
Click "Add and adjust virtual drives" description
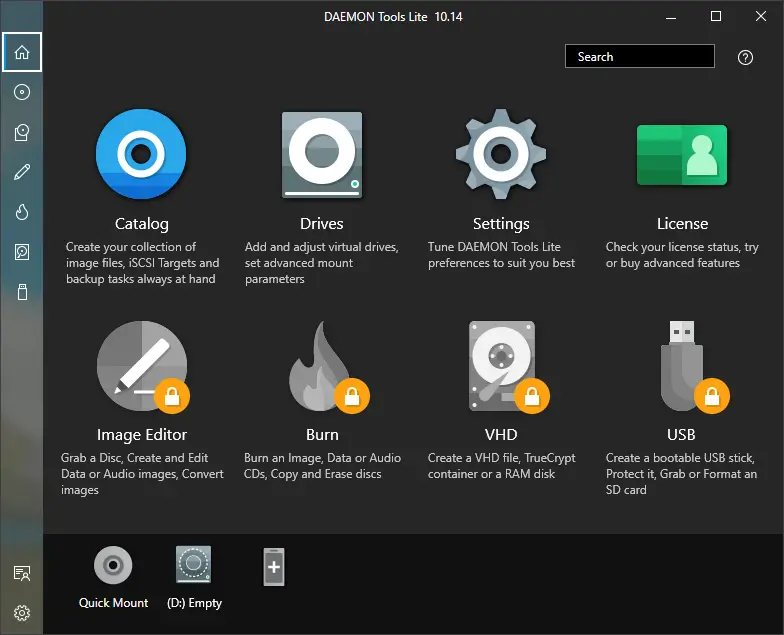pyautogui.click(x=322, y=246)
